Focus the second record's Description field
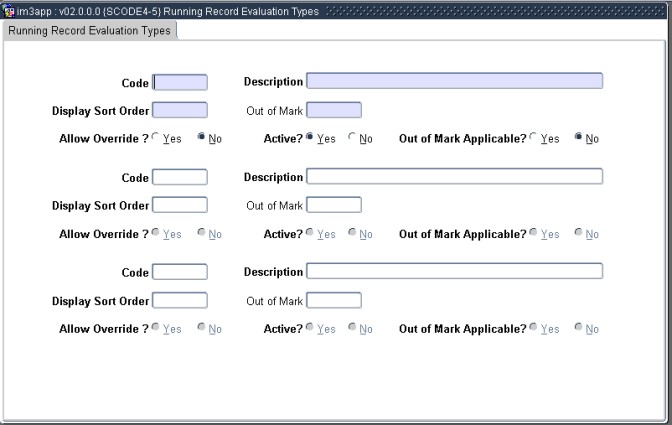Viewport: 672px width, 425px height. coord(454,177)
